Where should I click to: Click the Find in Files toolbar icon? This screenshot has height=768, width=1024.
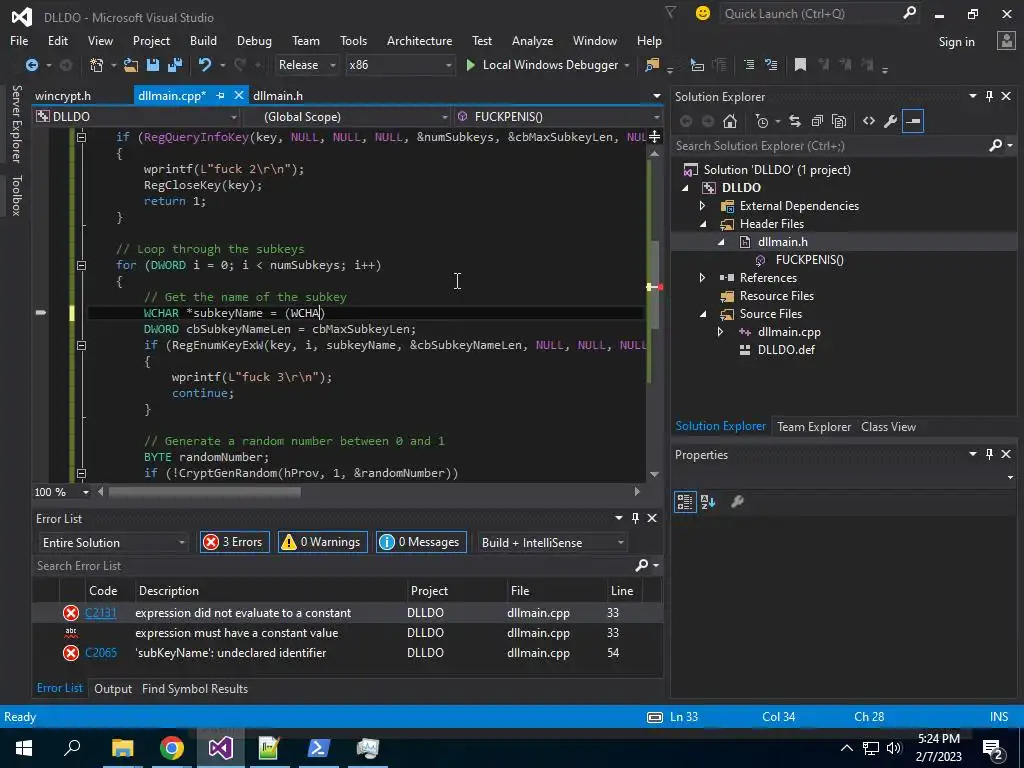[x=652, y=65]
